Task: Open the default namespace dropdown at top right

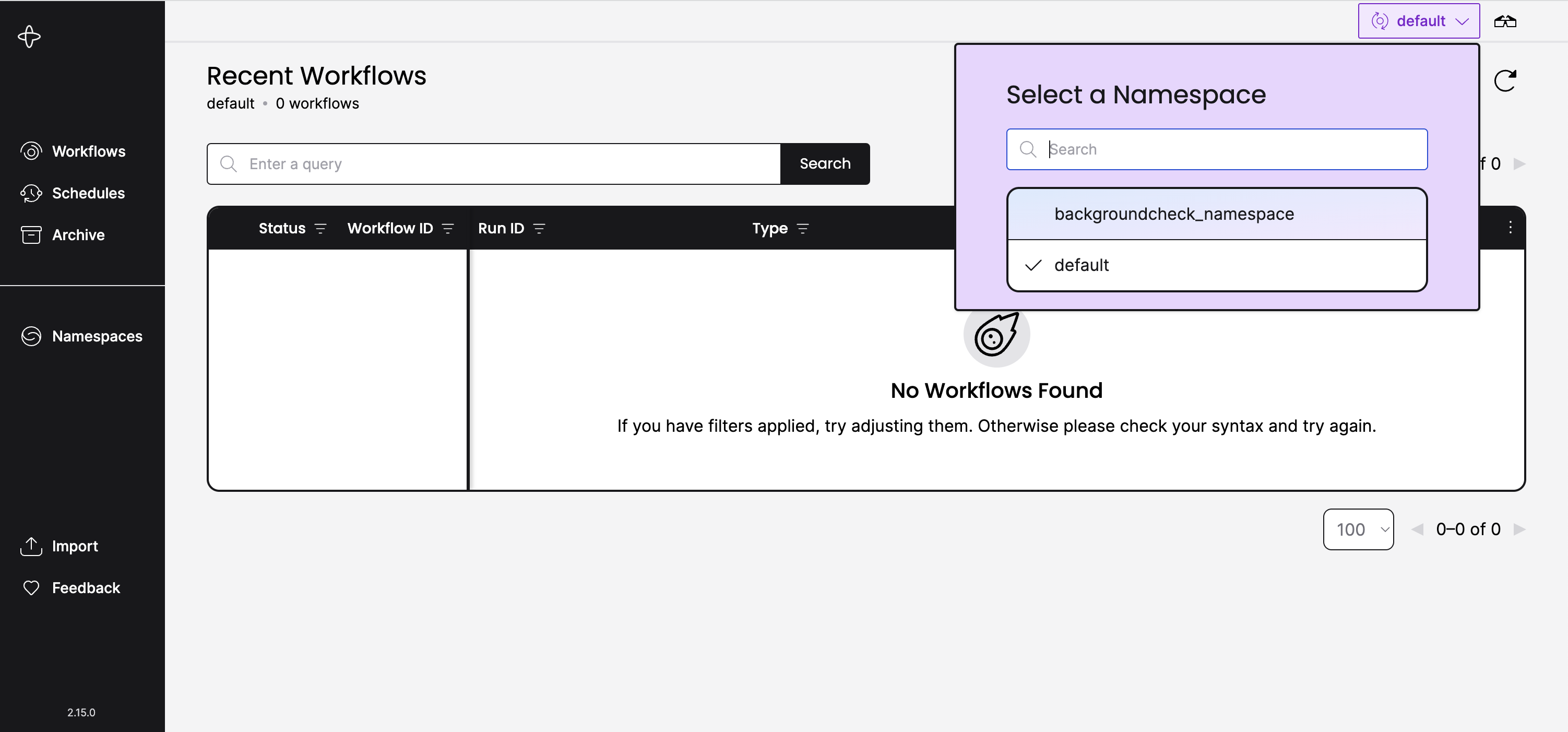Action: click(1418, 20)
